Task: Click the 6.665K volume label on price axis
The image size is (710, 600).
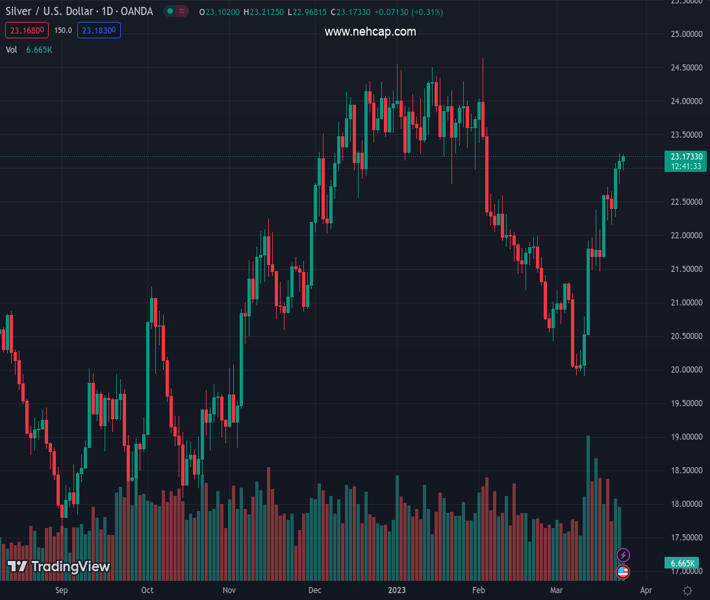Action: [684, 564]
